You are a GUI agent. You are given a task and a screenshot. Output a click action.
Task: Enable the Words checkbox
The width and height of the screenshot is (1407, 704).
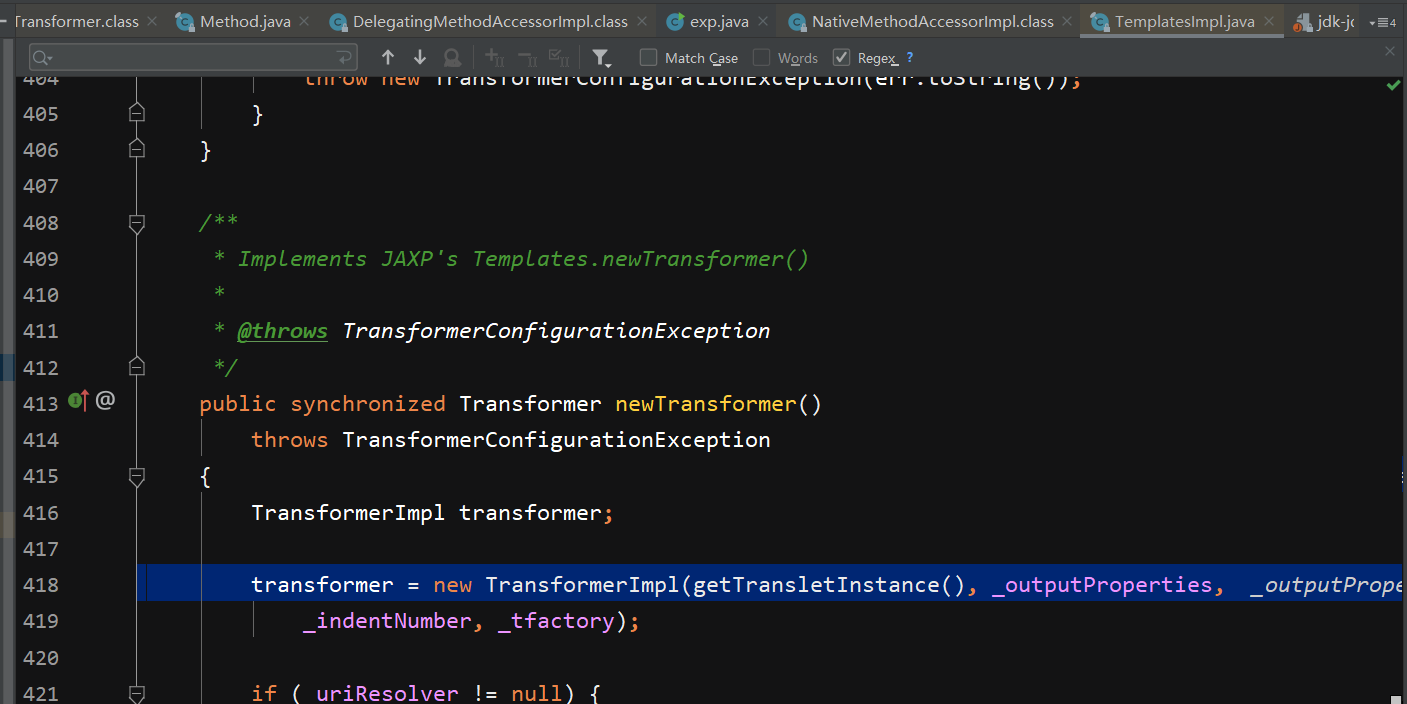click(x=760, y=57)
